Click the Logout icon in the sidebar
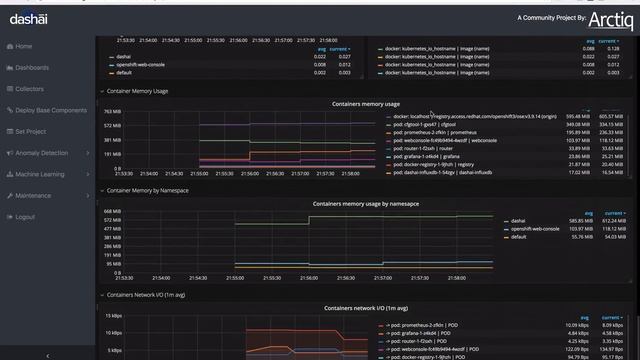640x360 pixels. [10, 217]
